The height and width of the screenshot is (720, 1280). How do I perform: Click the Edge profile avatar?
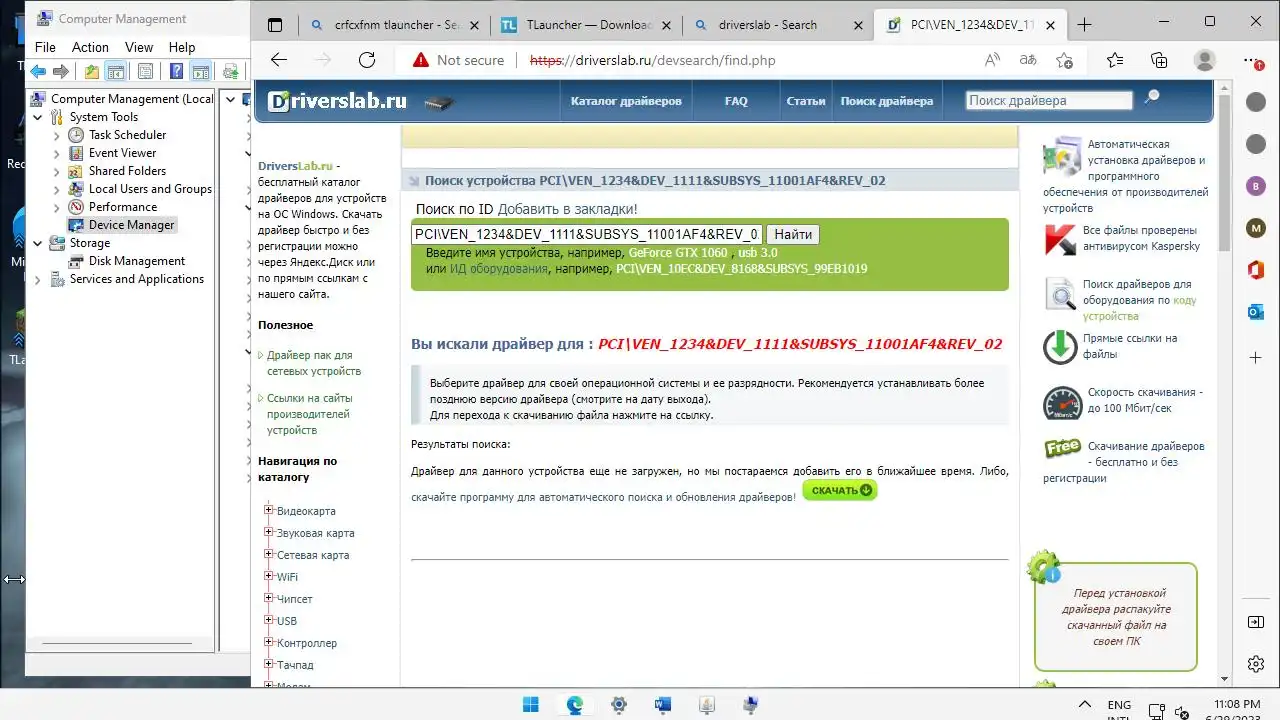1205,60
